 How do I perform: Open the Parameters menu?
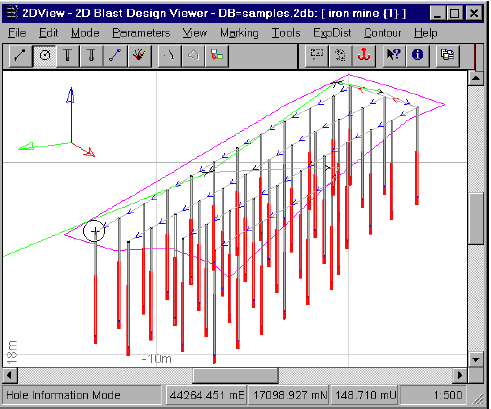(141, 33)
